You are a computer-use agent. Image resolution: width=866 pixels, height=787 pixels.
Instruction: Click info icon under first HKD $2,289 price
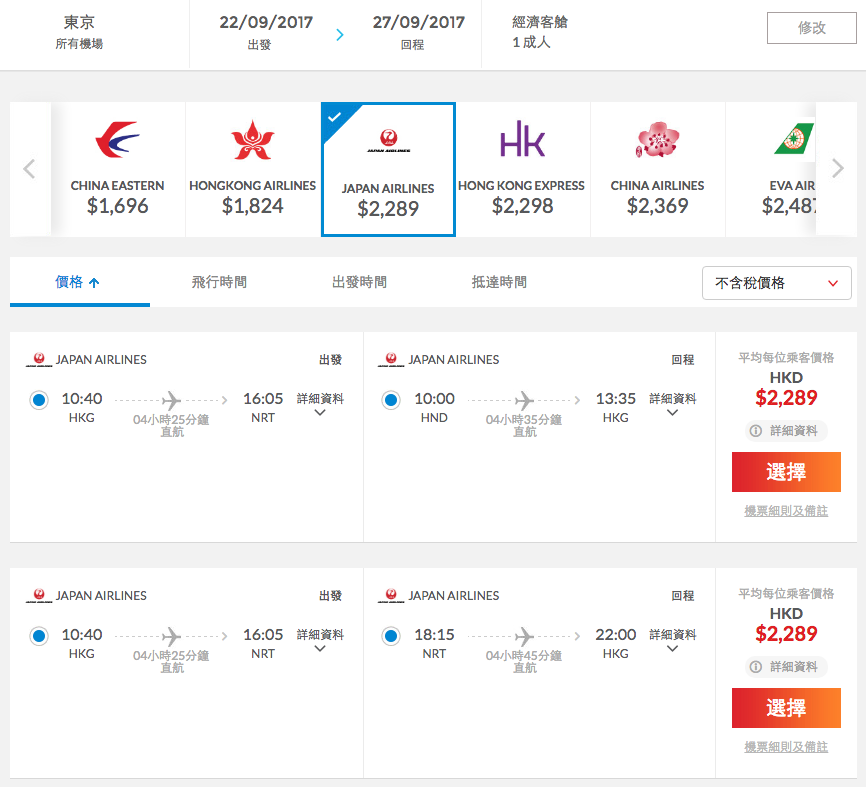click(756, 431)
